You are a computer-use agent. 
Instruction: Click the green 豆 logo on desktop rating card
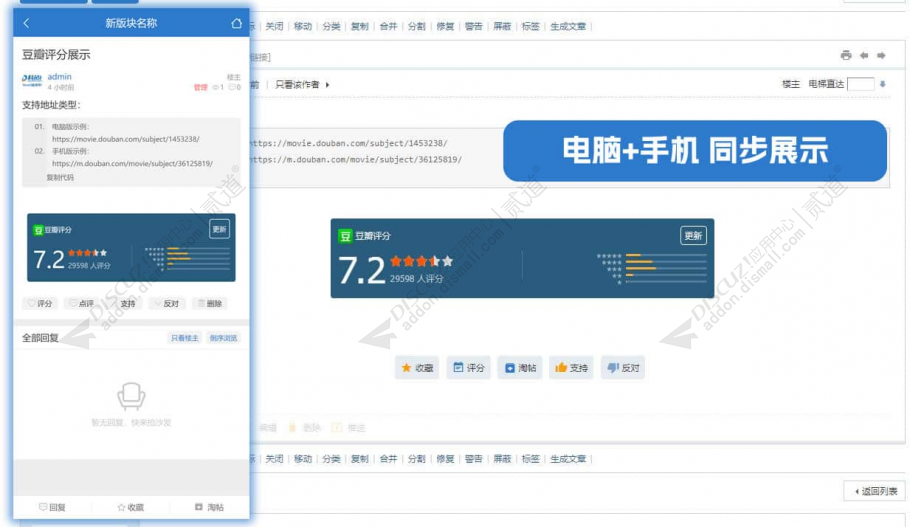[x=345, y=236]
